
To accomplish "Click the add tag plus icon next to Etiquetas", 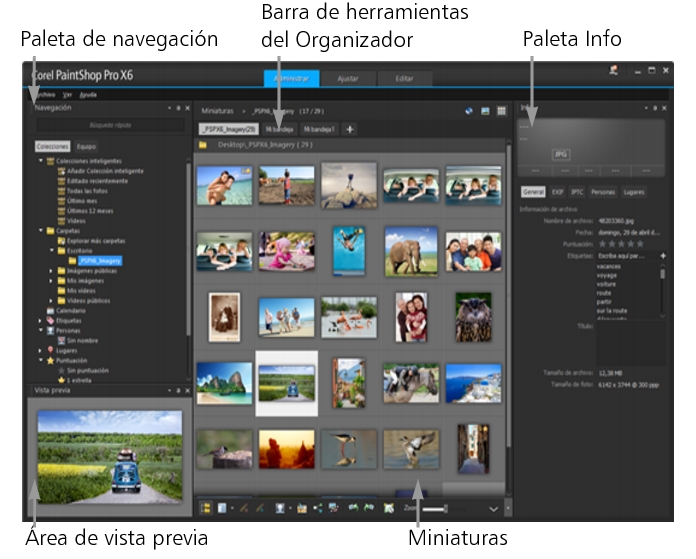I will tap(661, 256).
